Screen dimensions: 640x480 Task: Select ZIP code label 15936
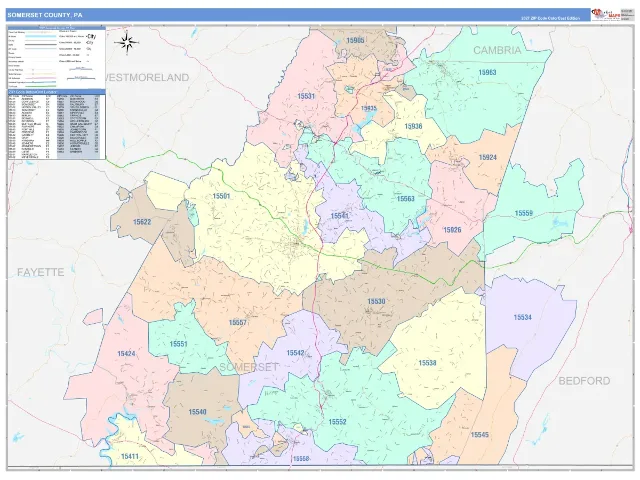[413, 126]
